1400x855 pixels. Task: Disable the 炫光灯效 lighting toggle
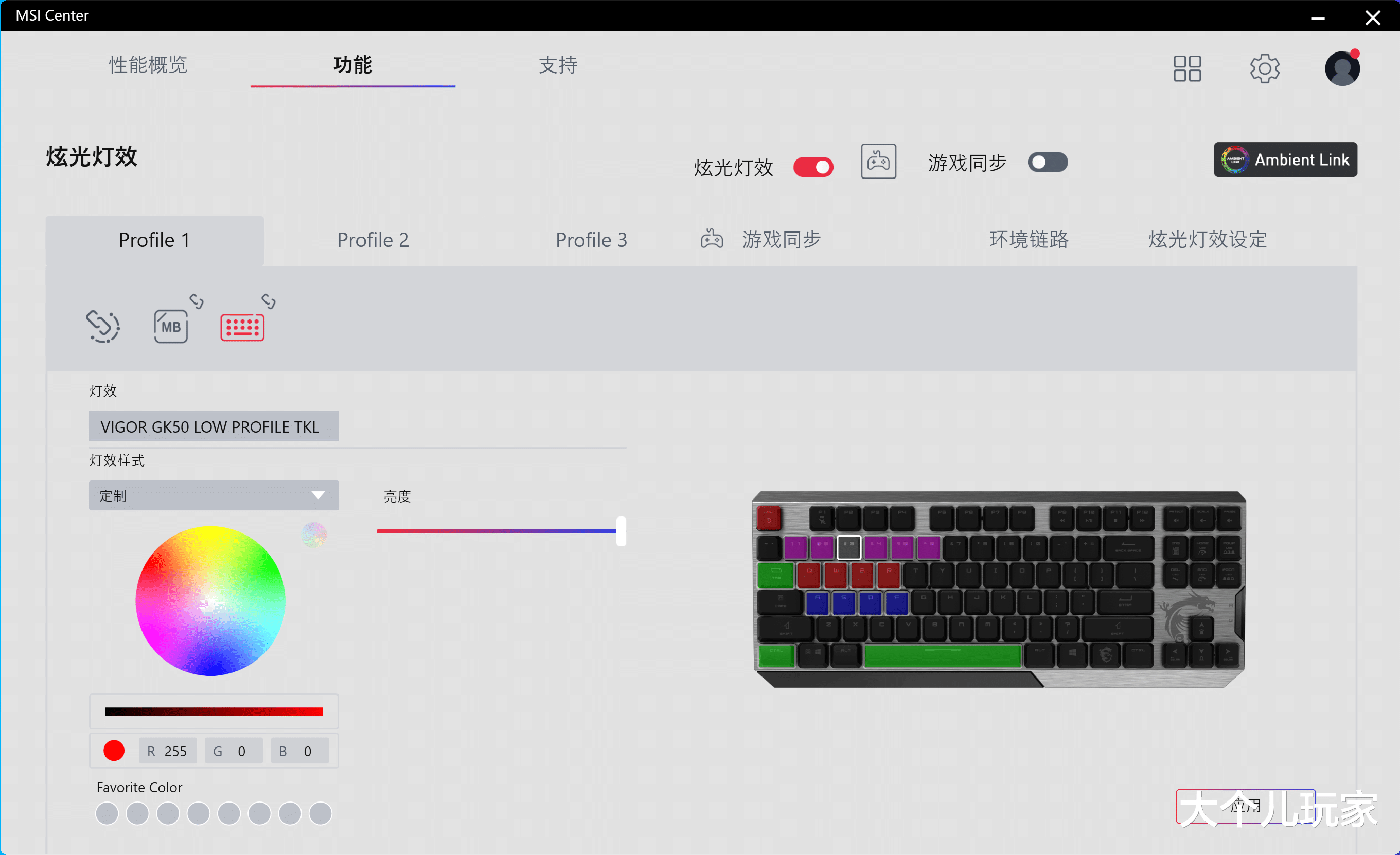(813, 167)
